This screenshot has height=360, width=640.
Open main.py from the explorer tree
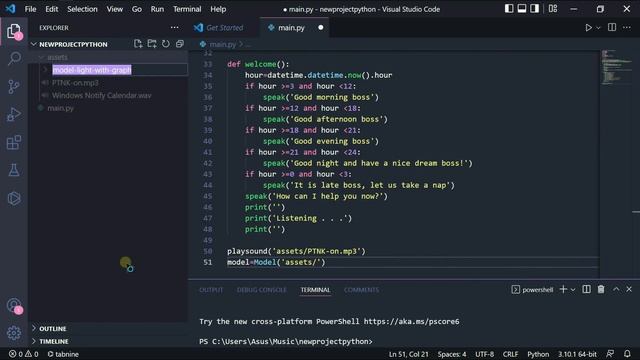pos(60,108)
